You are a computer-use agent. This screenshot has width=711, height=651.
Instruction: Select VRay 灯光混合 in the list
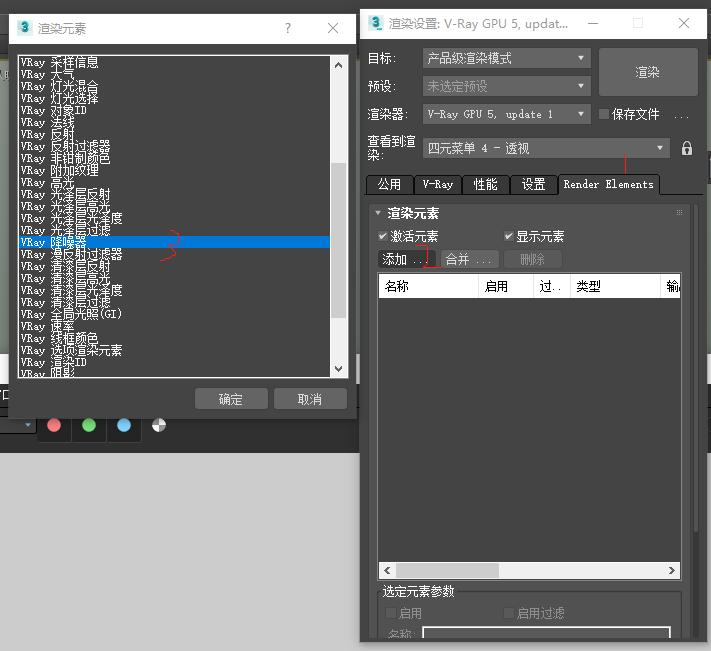click(x=174, y=86)
